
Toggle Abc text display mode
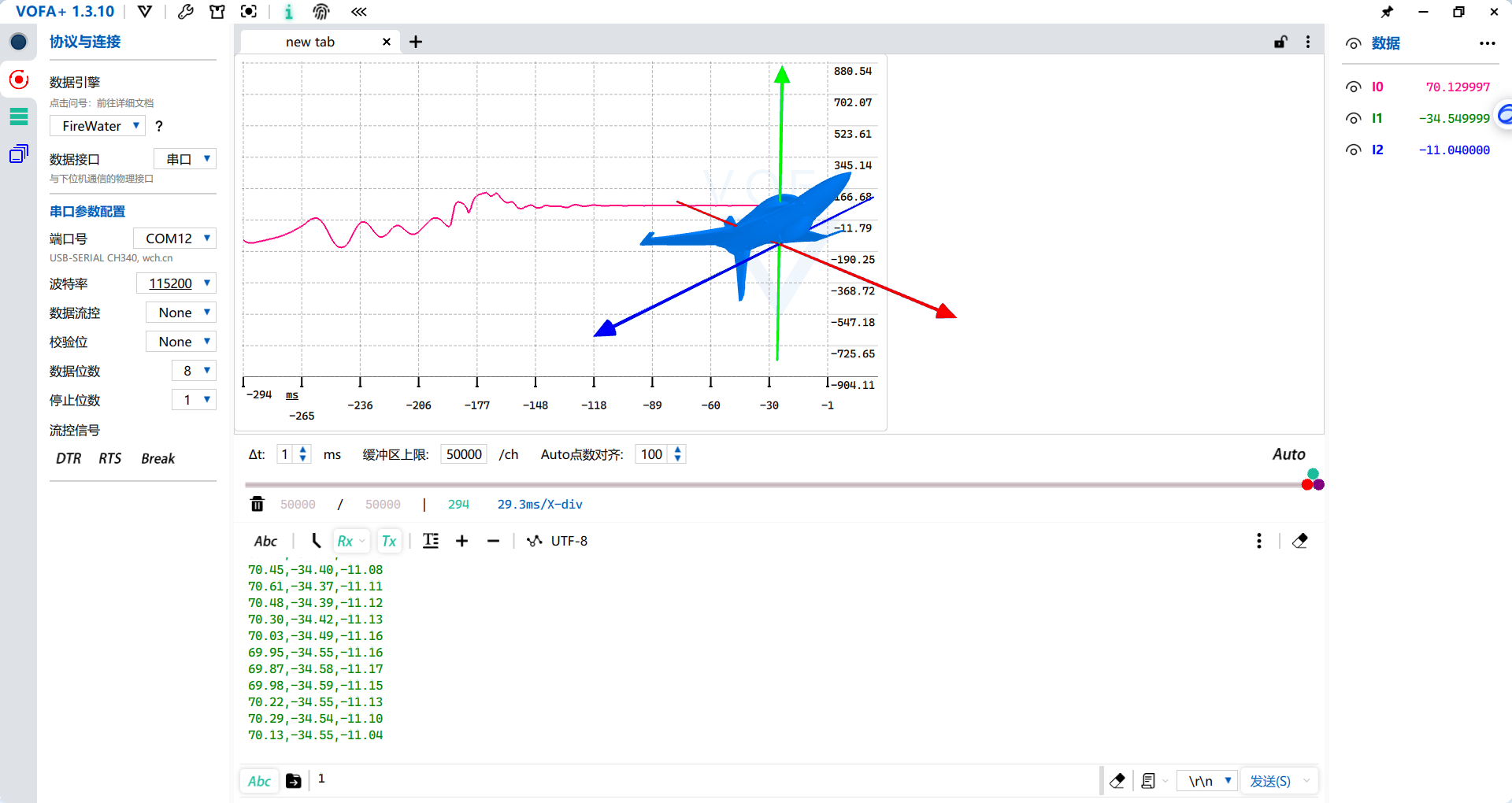click(x=265, y=541)
